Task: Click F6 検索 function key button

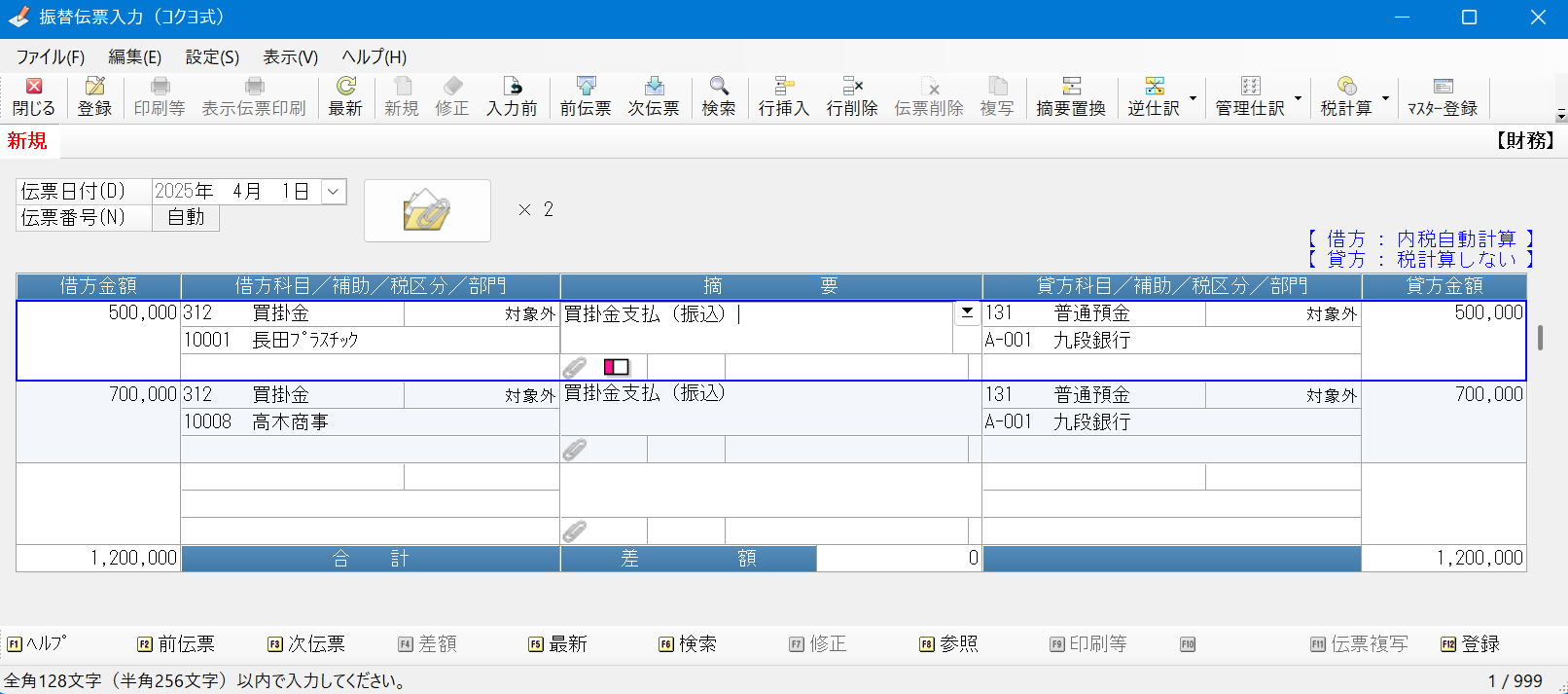Action: point(689,643)
